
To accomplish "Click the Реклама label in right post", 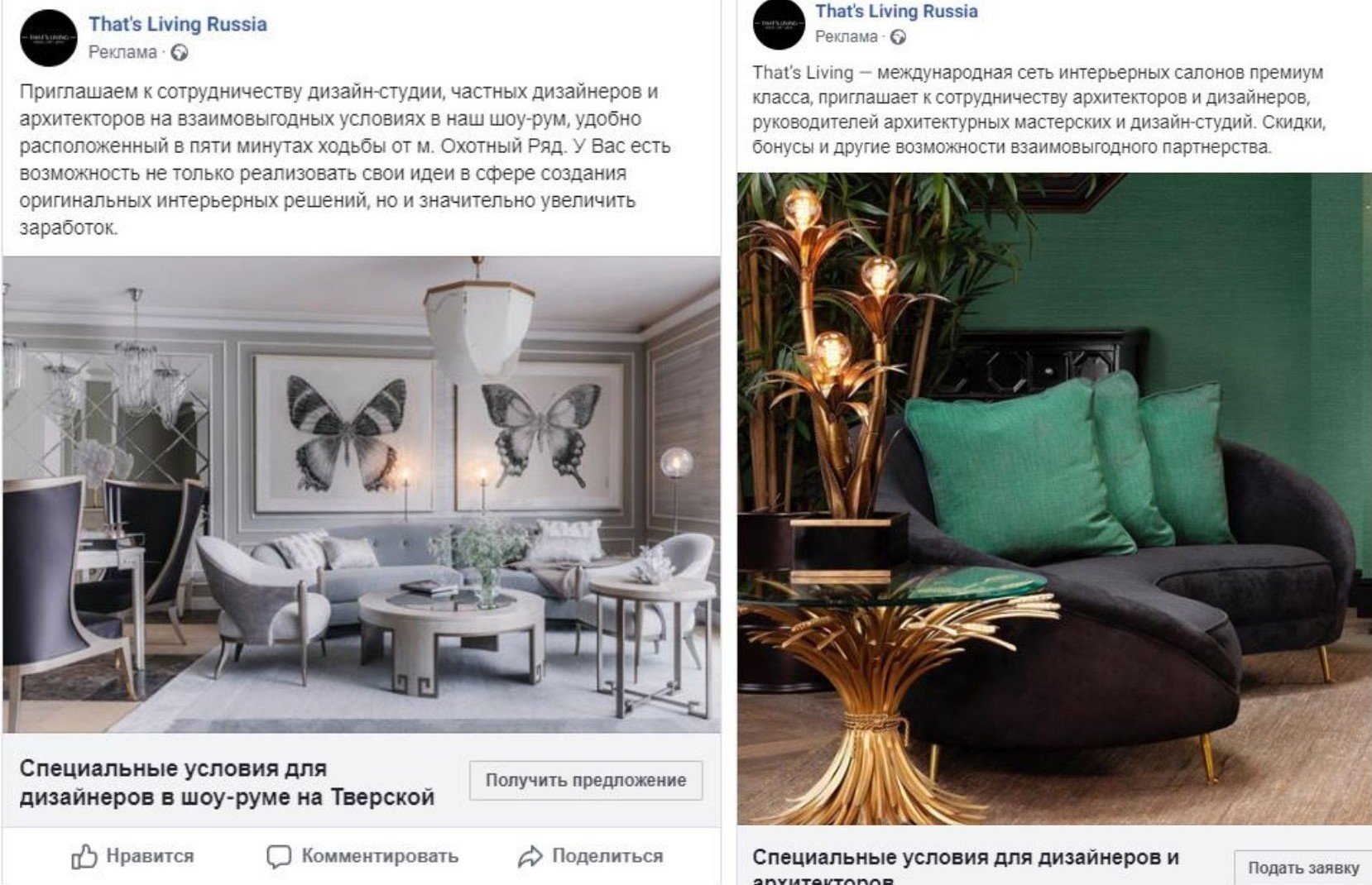I will tap(847, 36).
